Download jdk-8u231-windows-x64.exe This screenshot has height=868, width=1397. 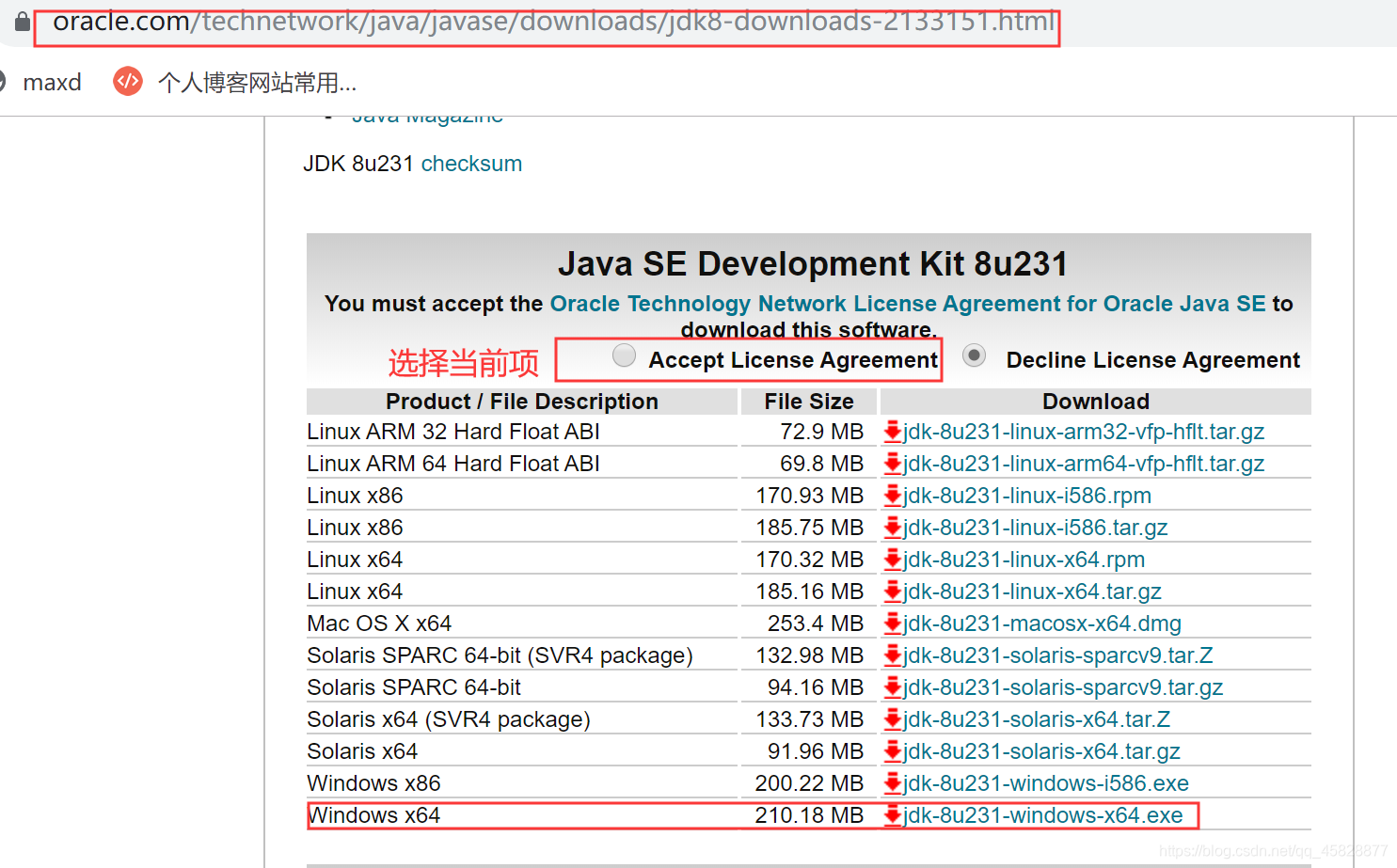1043,815
